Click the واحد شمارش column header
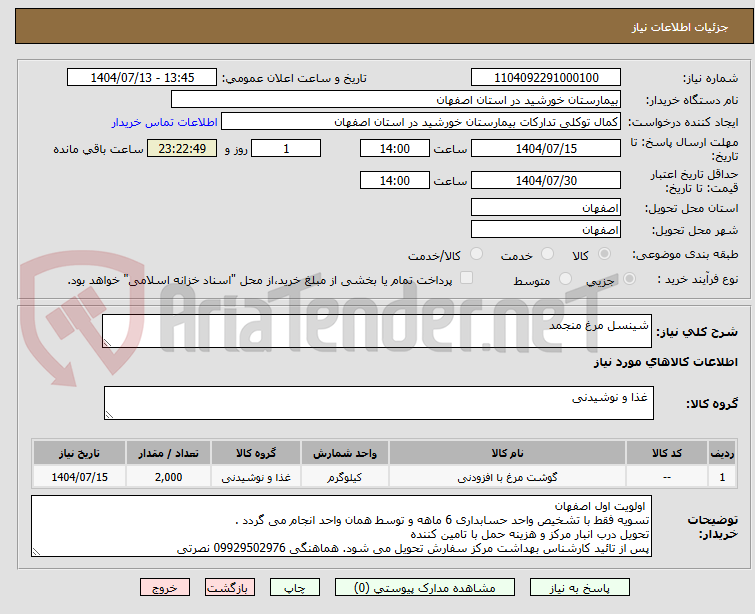This screenshot has width=755, height=614. click(x=345, y=453)
